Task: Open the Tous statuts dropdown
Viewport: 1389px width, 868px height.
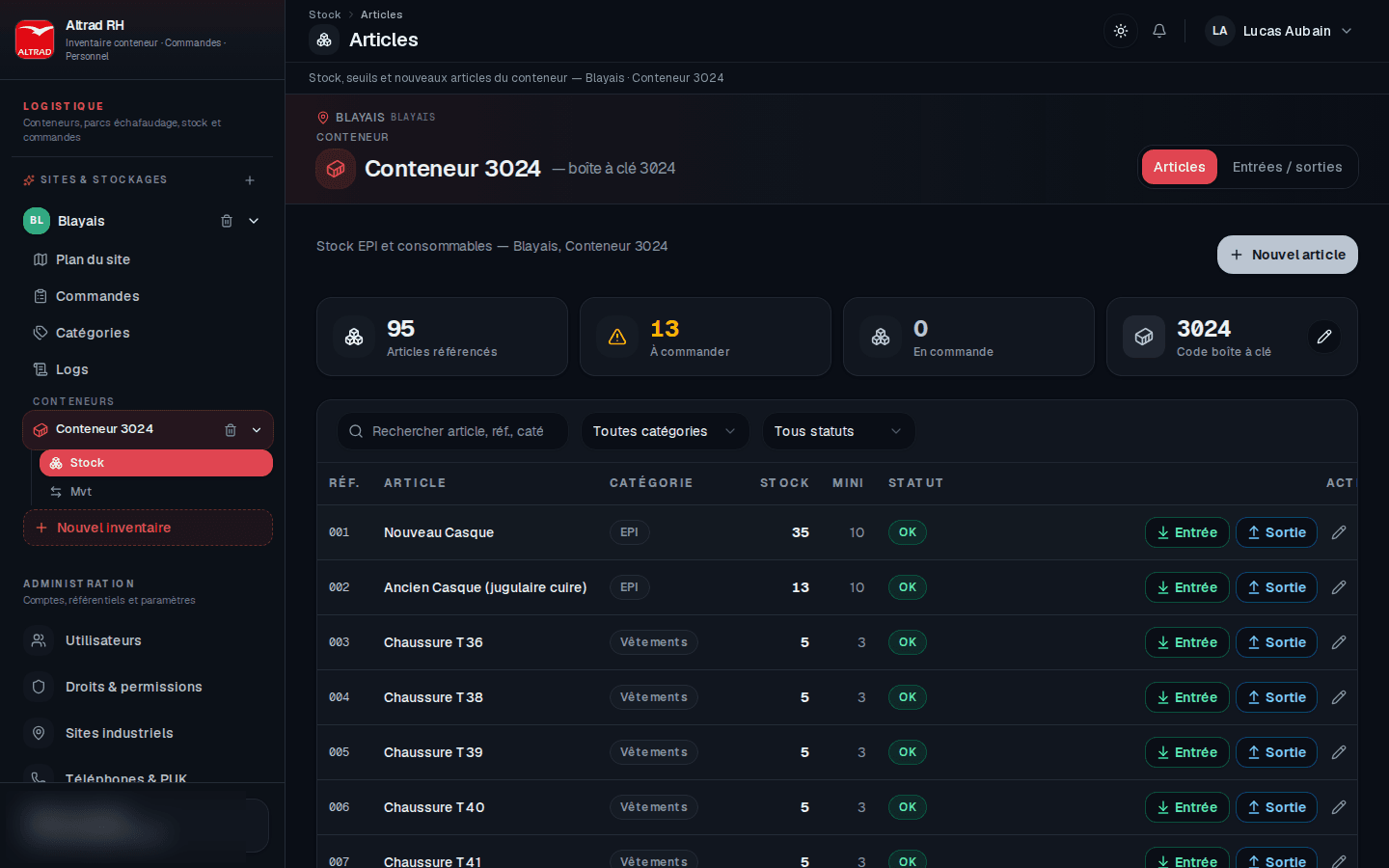Action: point(838,431)
